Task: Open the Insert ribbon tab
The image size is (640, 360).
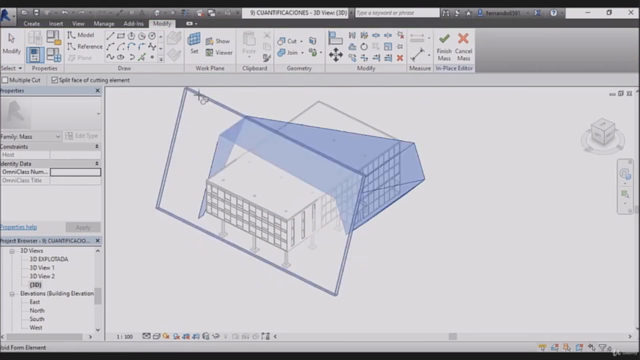Action: pyautogui.click(x=56, y=24)
